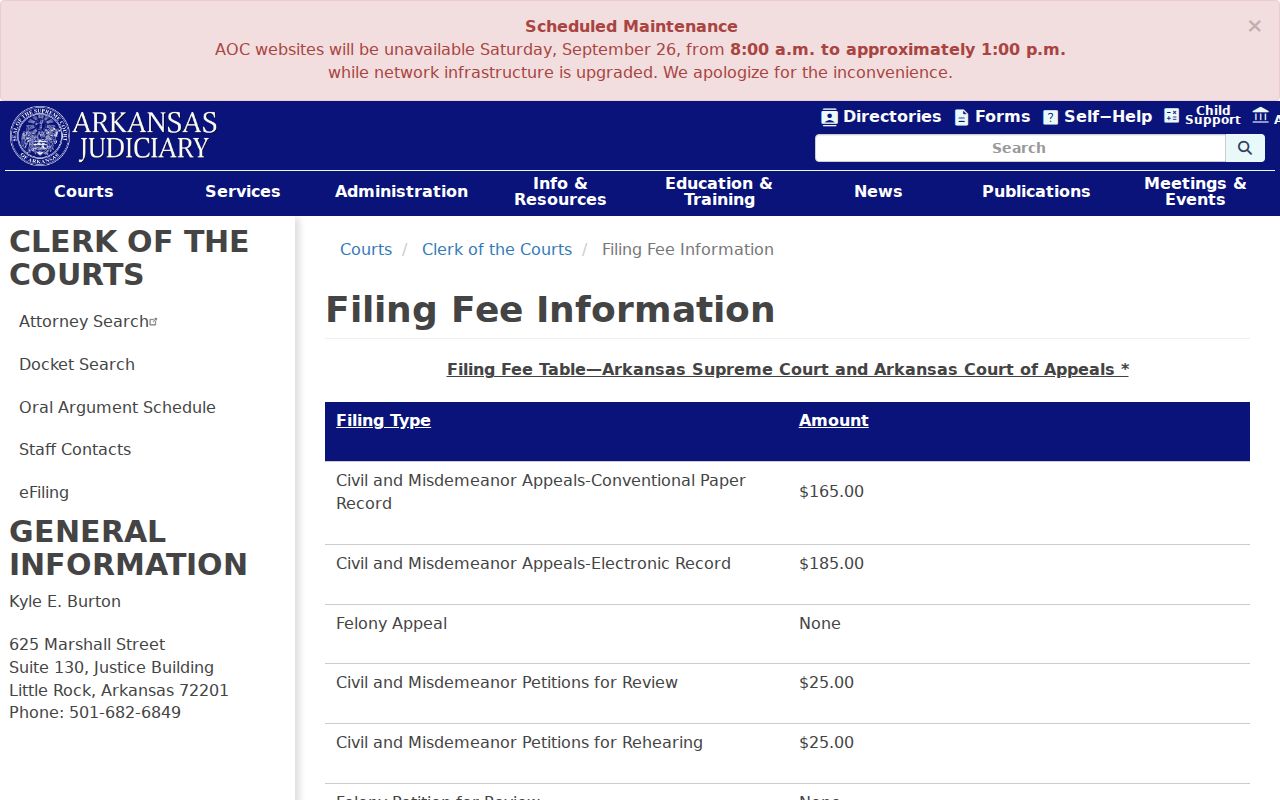Screen dimensions: 1280x800
Task: Open the Meetings & Events menu
Action: point(1195,192)
